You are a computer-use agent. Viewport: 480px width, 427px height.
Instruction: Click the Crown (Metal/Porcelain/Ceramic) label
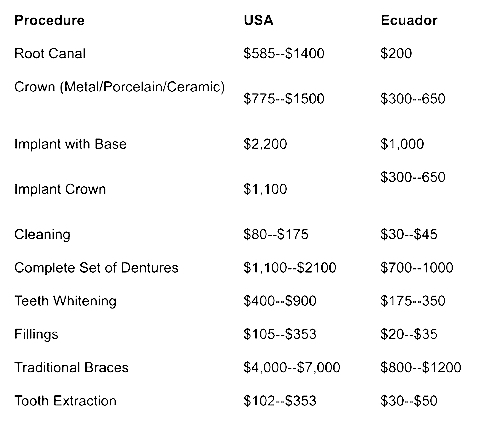pyautogui.click(x=120, y=87)
